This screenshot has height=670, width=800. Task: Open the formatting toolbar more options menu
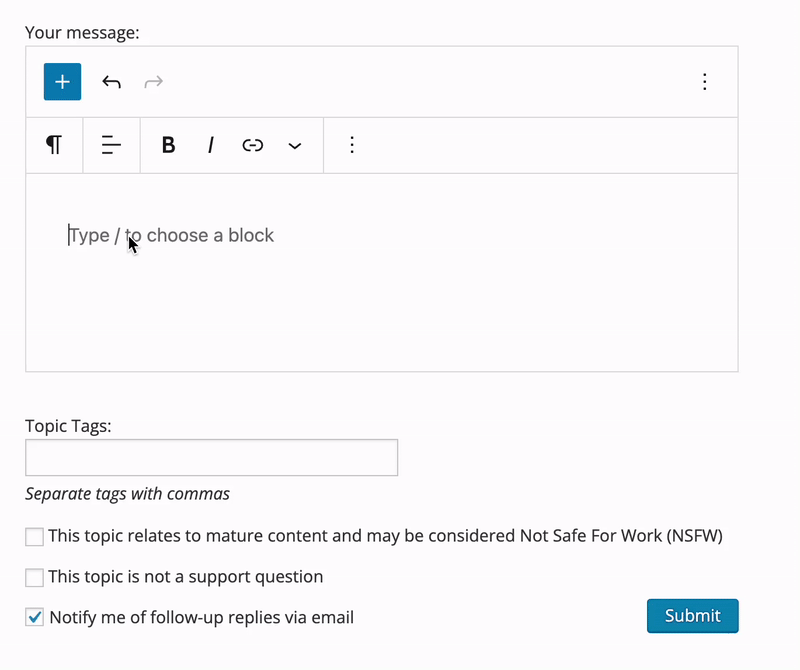click(x=352, y=144)
